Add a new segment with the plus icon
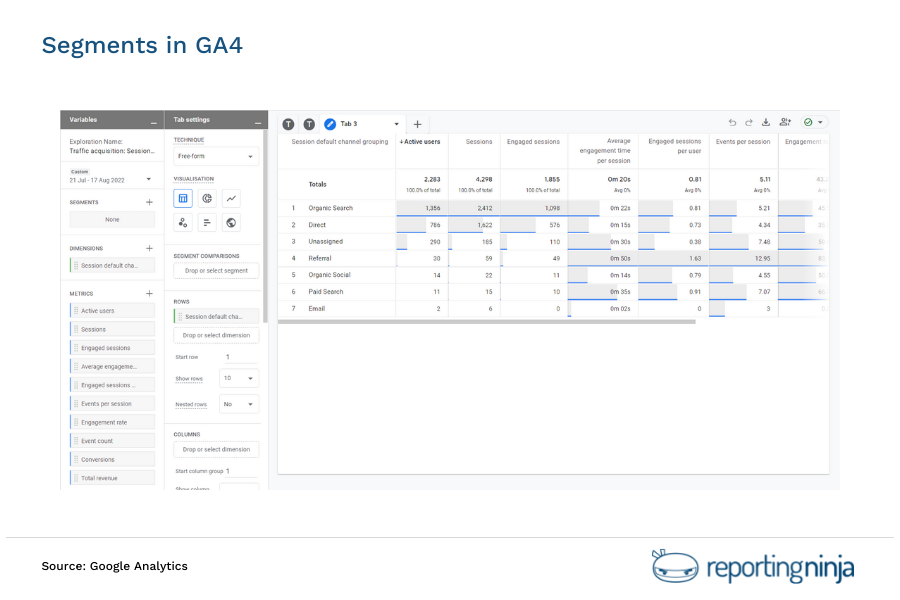Viewport: 900px width, 600px height. tap(150, 201)
